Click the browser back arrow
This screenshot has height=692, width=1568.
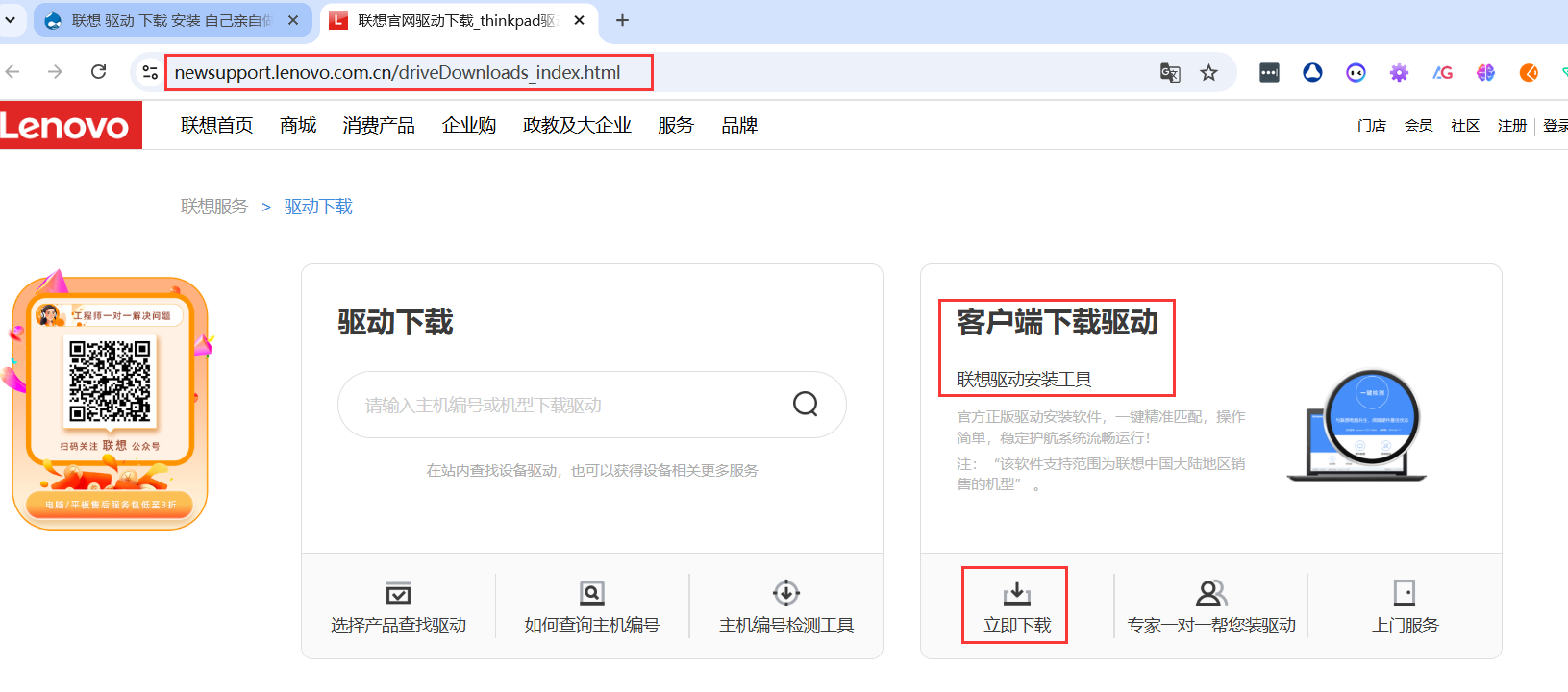12,72
